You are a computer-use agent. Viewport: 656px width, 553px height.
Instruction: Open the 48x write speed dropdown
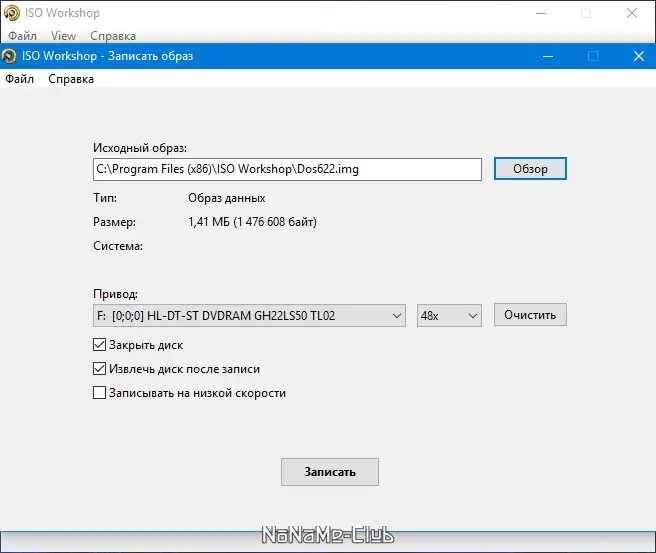tap(449, 315)
